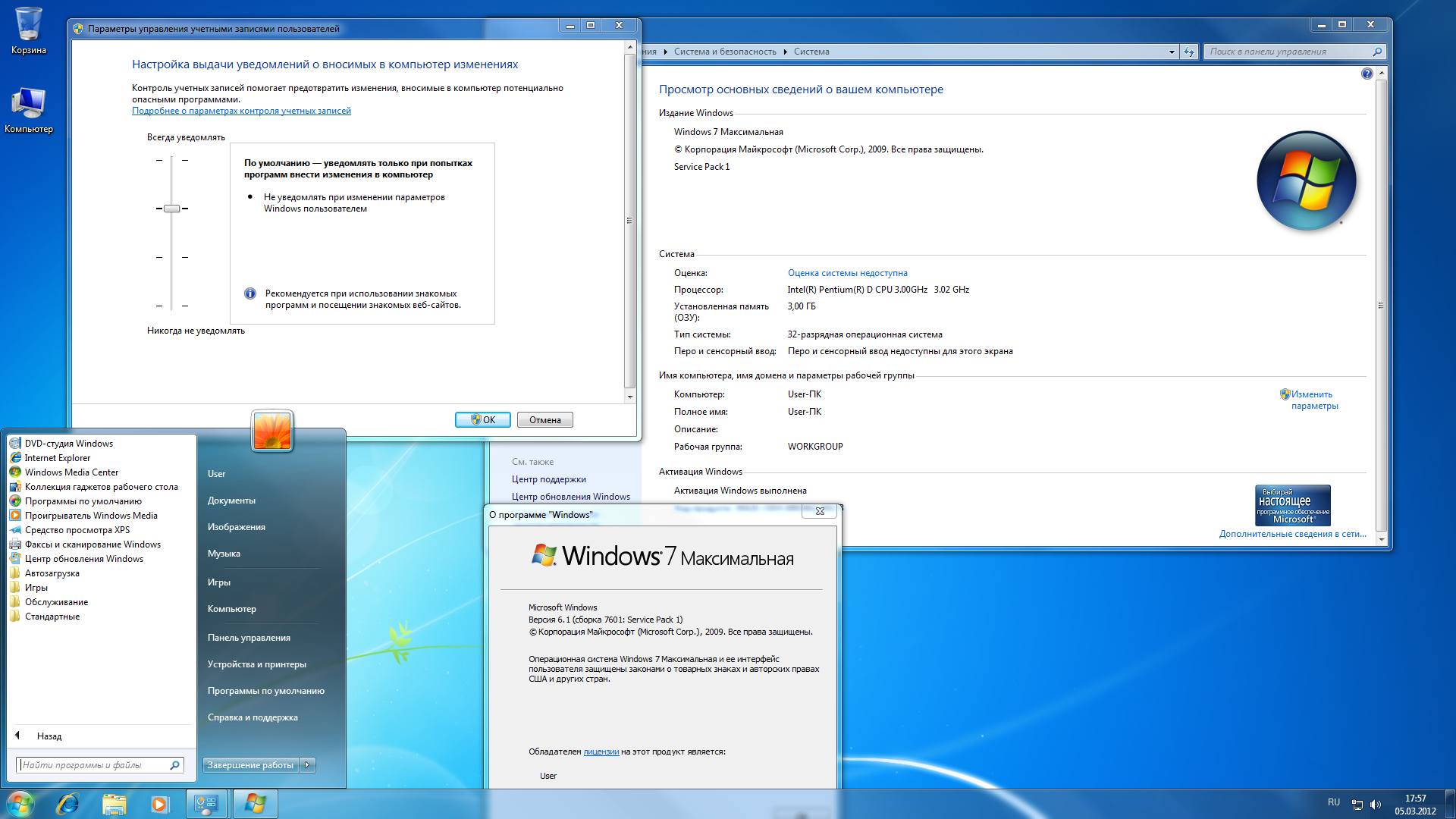Click the UAC dialog vertical scrollbar

pyautogui.click(x=629, y=221)
